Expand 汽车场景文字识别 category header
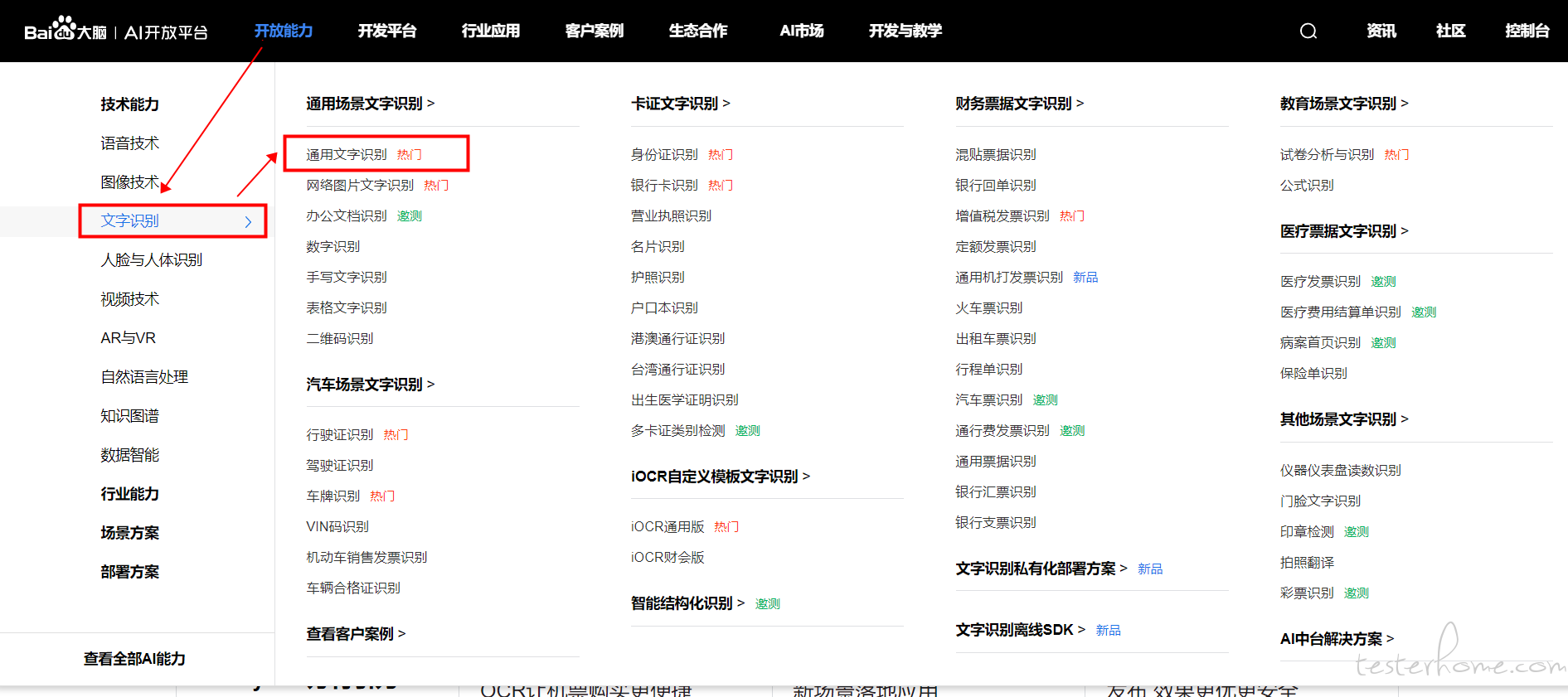Screen dimensions: 1568x697 click(x=371, y=385)
